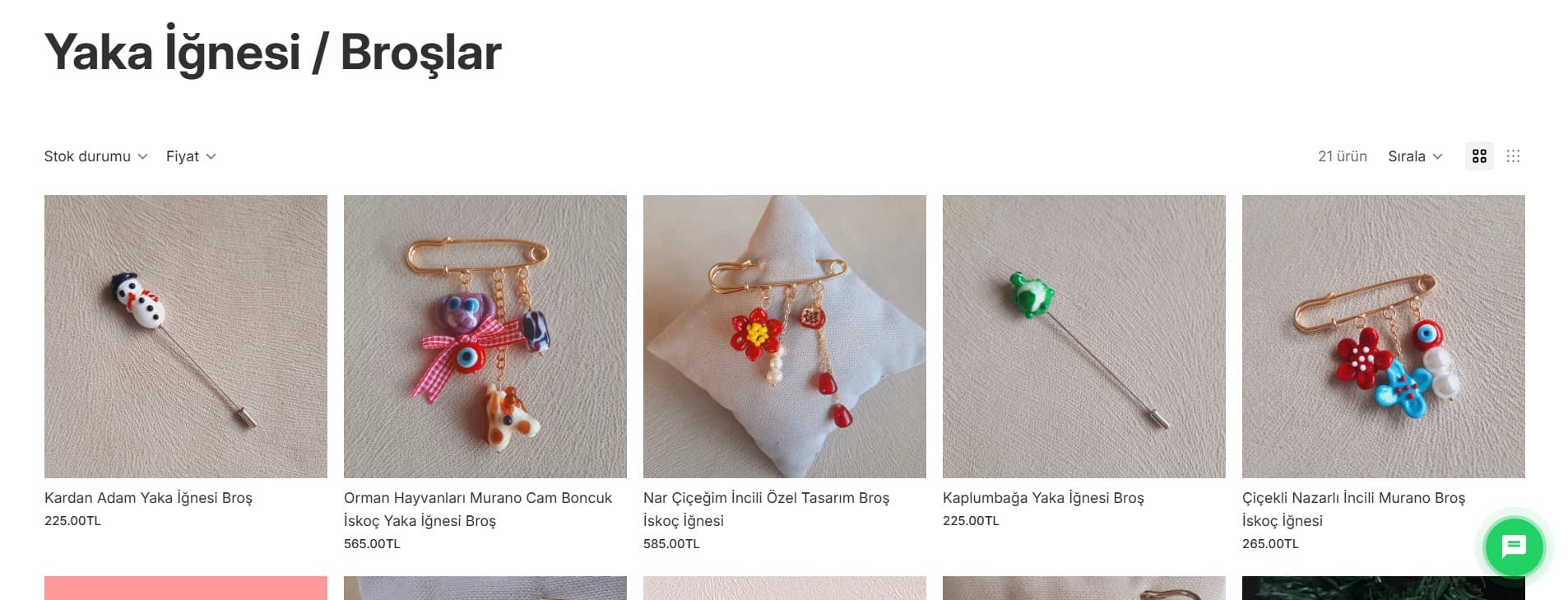This screenshot has height=600, width=1568.
Task: Click the snowman pin product image
Action: (186, 337)
